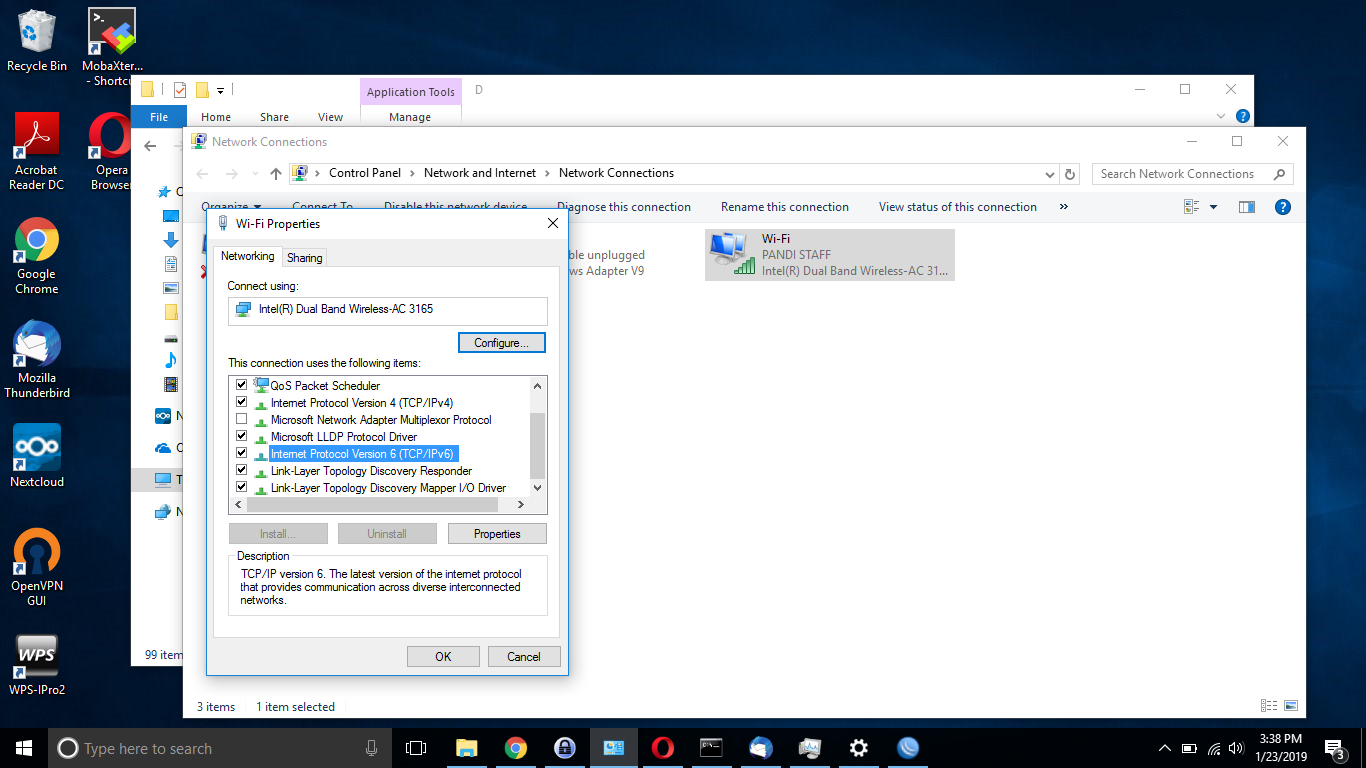Viewport: 1366px width, 768px height.
Task: Open Mozilla Thunderbird desktop shortcut
Action: tap(37, 346)
